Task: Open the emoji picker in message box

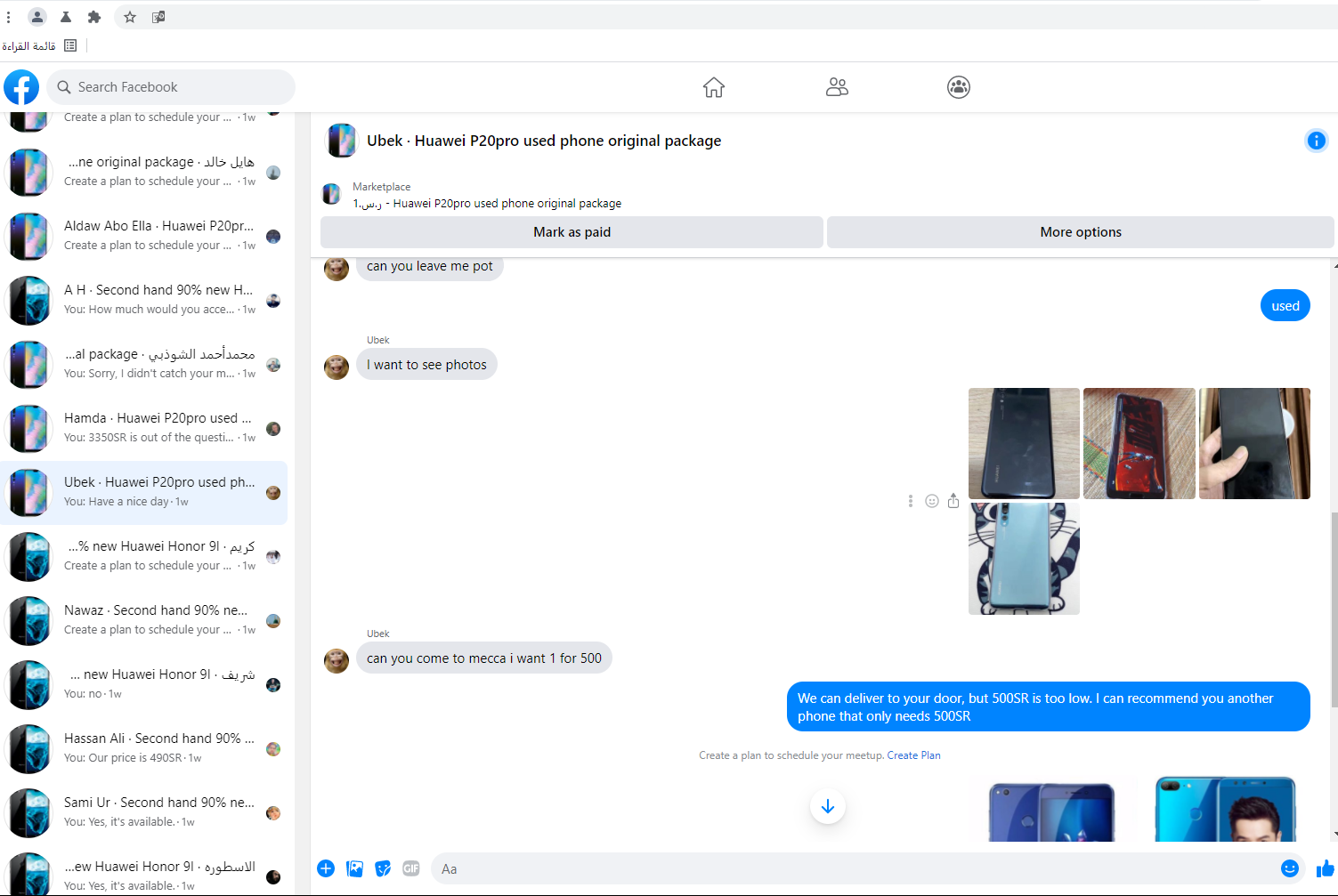Action: pos(1289,868)
